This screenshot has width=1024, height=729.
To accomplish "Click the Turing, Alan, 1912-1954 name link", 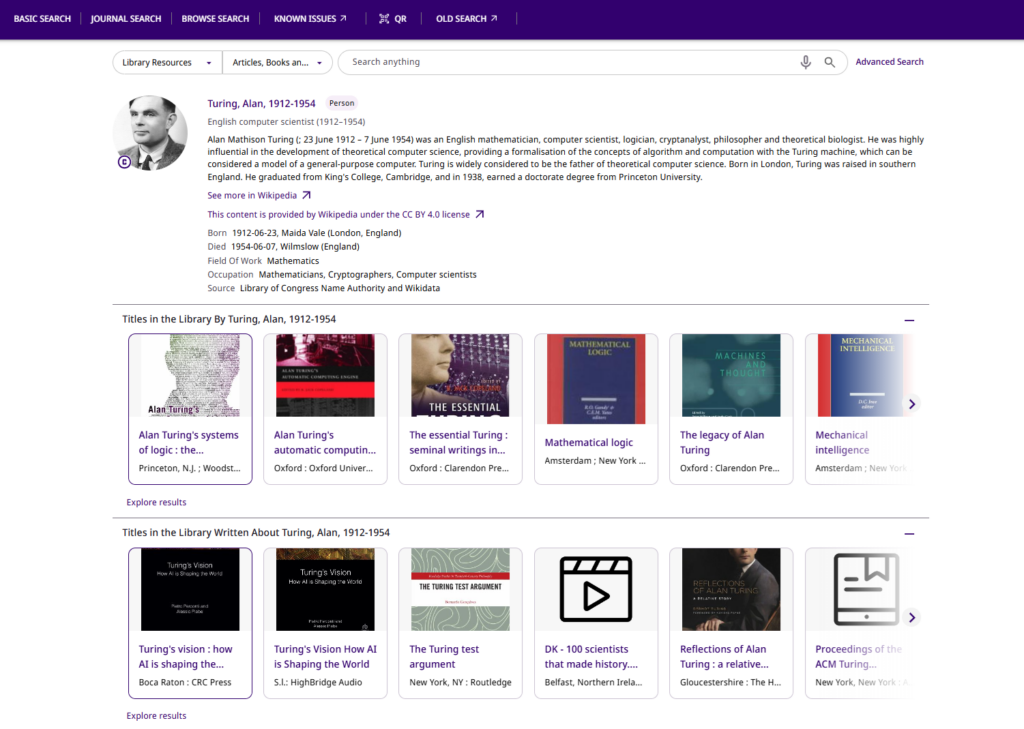I will point(261,103).
